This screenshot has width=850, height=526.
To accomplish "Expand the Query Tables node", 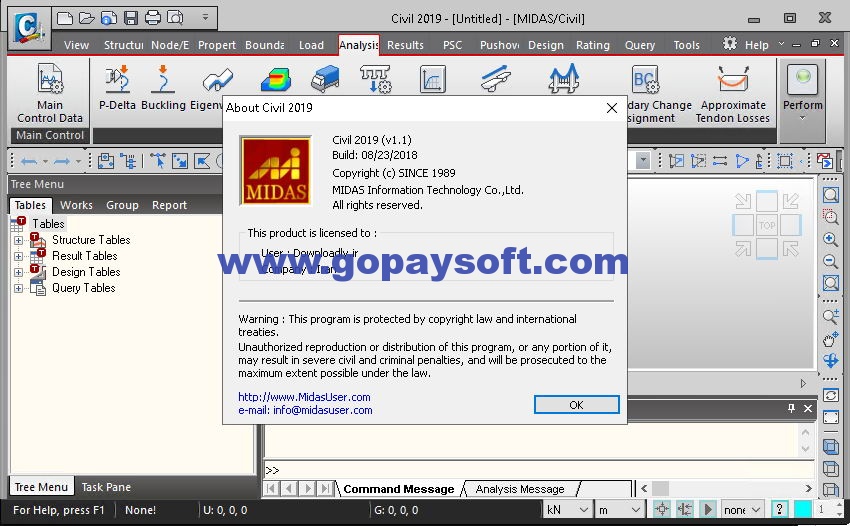I will point(18,288).
